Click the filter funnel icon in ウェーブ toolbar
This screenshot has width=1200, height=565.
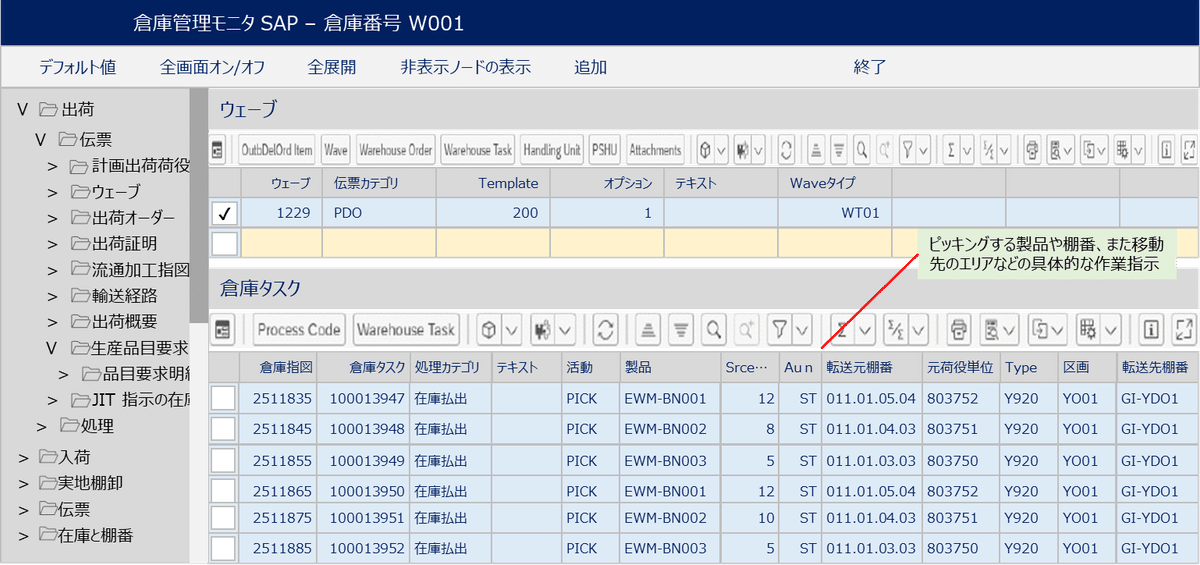(908, 150)
